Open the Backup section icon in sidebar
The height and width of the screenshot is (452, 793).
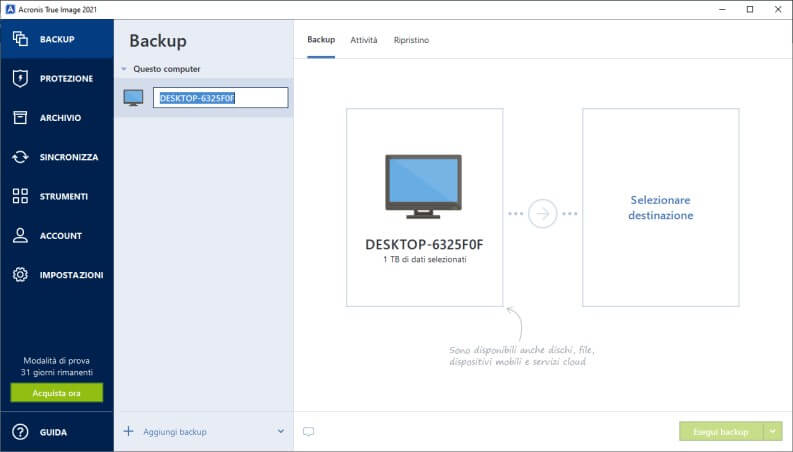click(20, 39)
